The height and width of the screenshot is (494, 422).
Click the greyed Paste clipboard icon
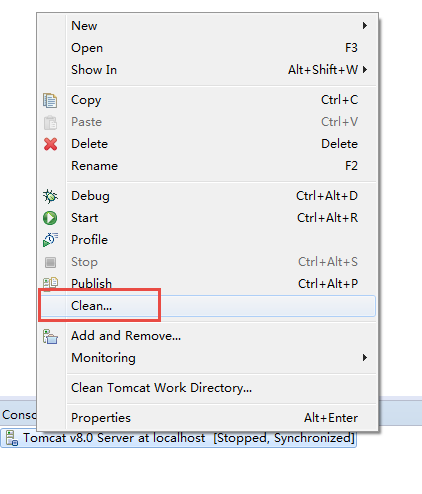[50, 122]
